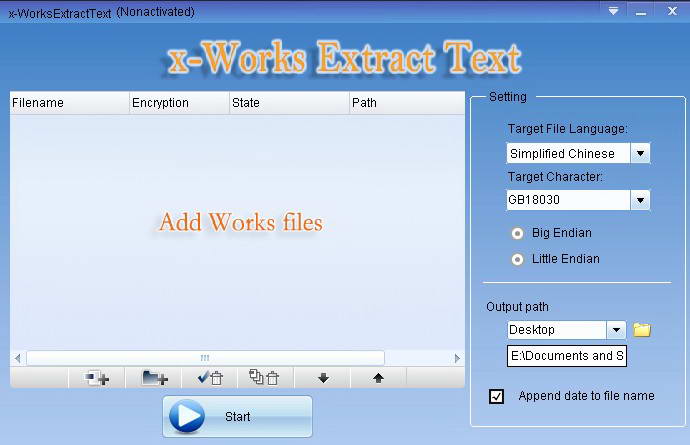Close the x-WorksExtractText window
Viewport: 690px width, 445px height.
click(672, 11)
